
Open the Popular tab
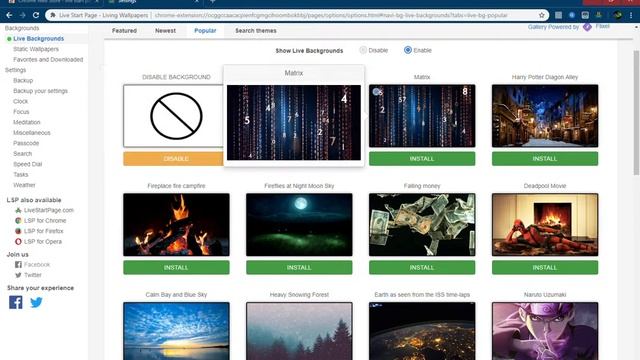pyautogui.click(x=205, y=31)
